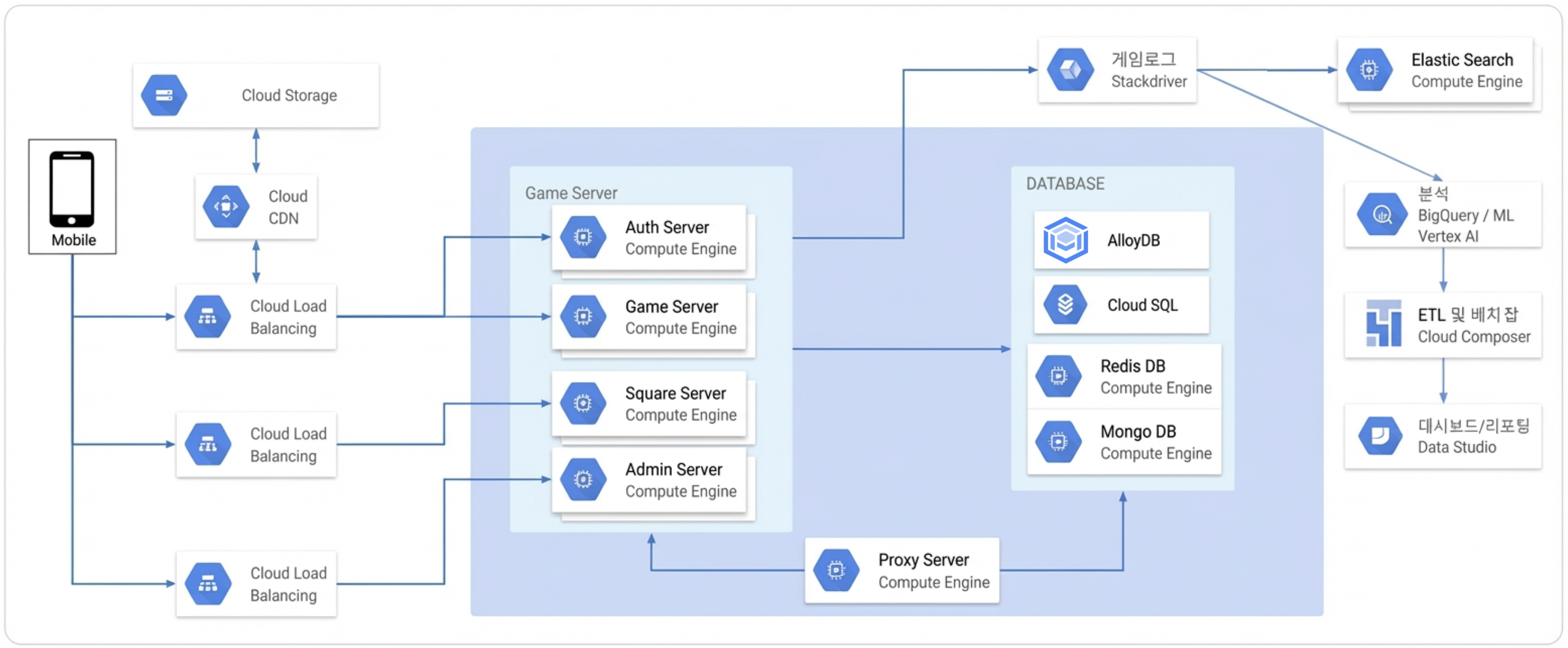
Task: Click the DATABASE group title
Action: tap(1065, 184)
